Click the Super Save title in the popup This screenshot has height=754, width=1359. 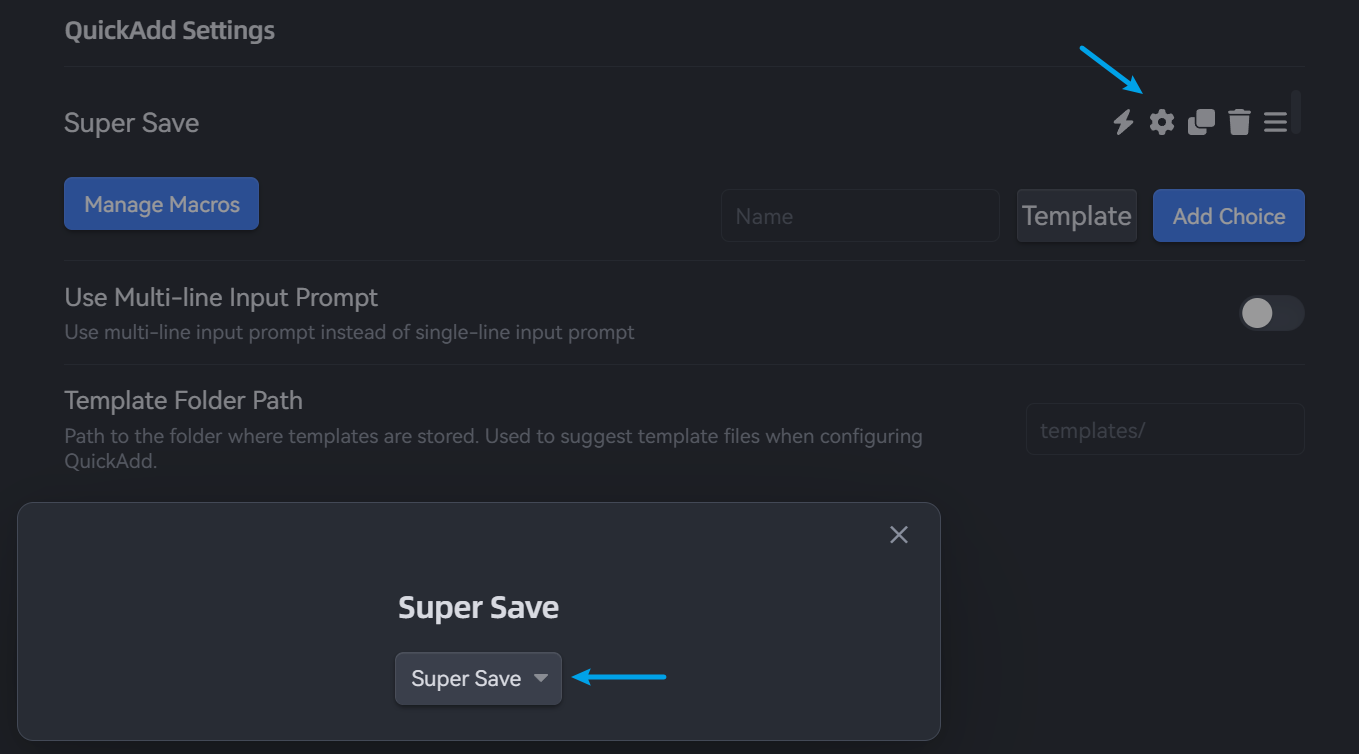point(478,608)
